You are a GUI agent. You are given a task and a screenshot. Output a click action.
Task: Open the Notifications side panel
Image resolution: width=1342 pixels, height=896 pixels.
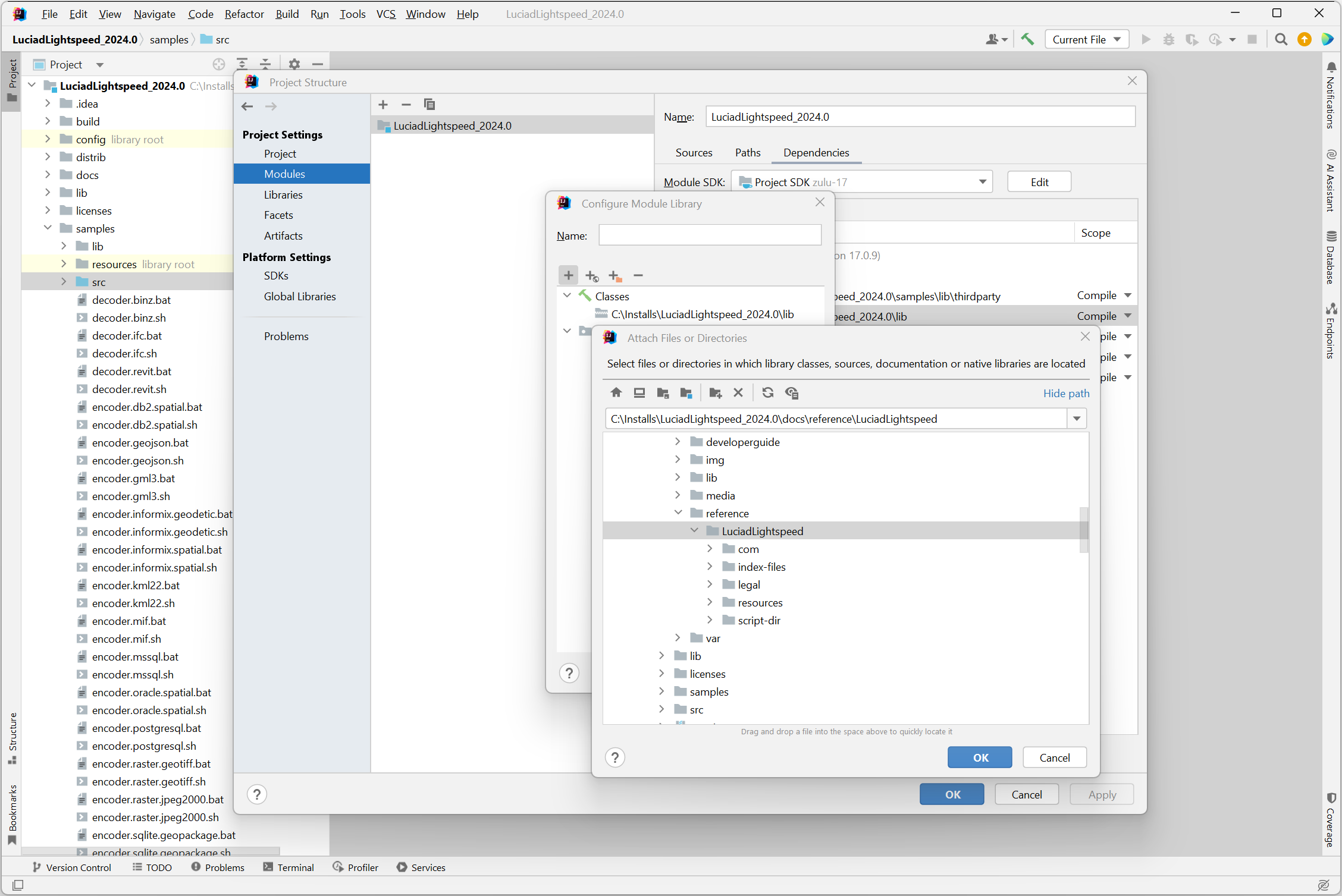1331,96
